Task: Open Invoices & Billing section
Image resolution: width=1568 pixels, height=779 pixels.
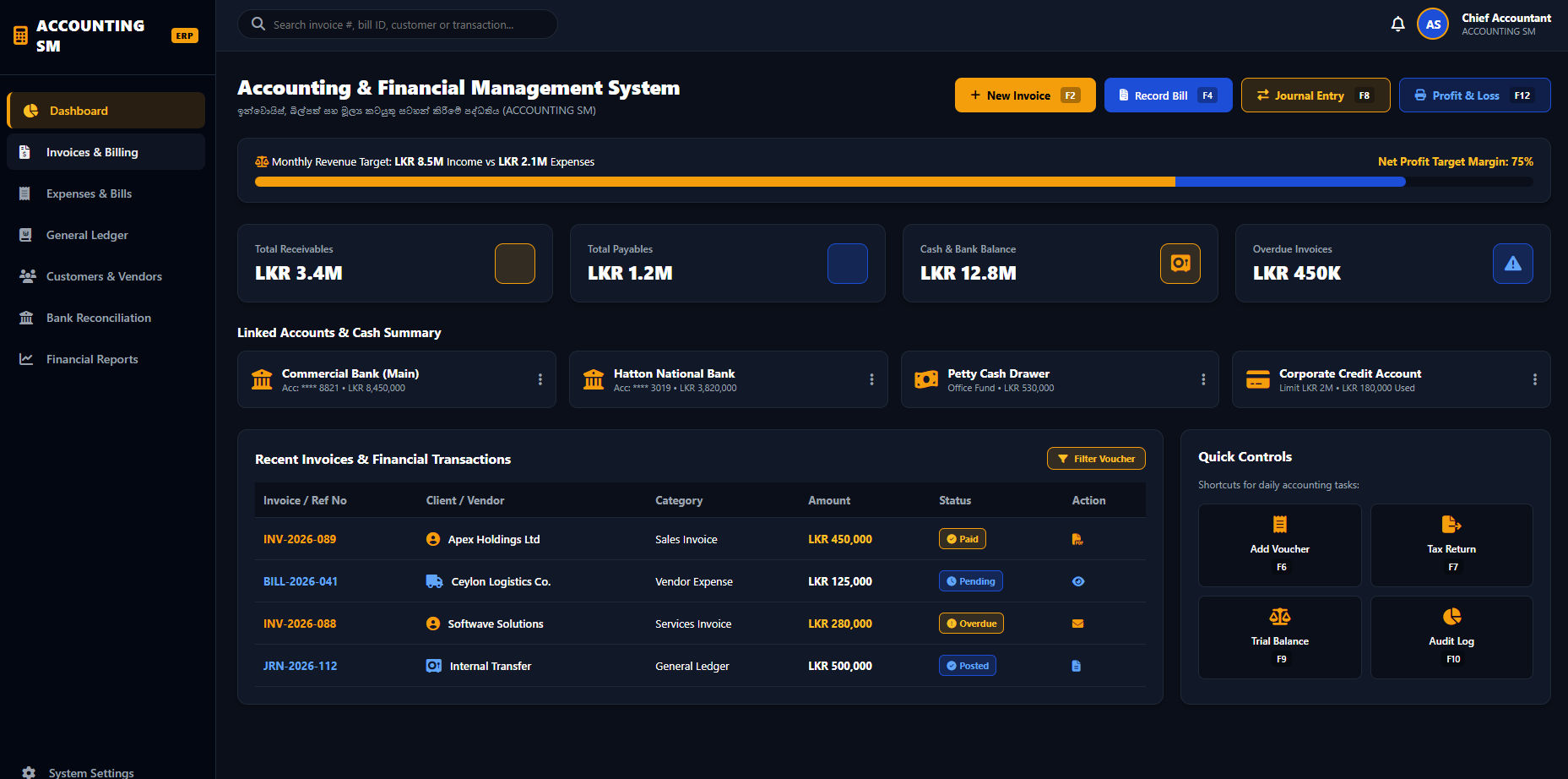Action: 106,152
